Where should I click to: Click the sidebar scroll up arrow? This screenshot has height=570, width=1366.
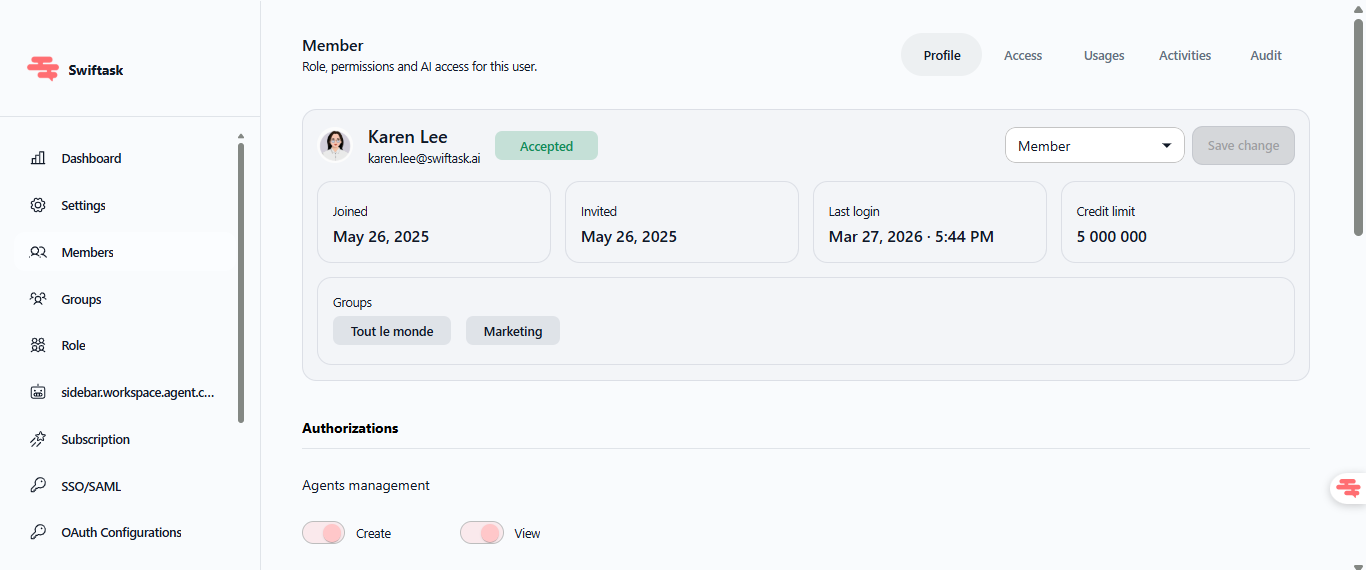tap(240, 136)
